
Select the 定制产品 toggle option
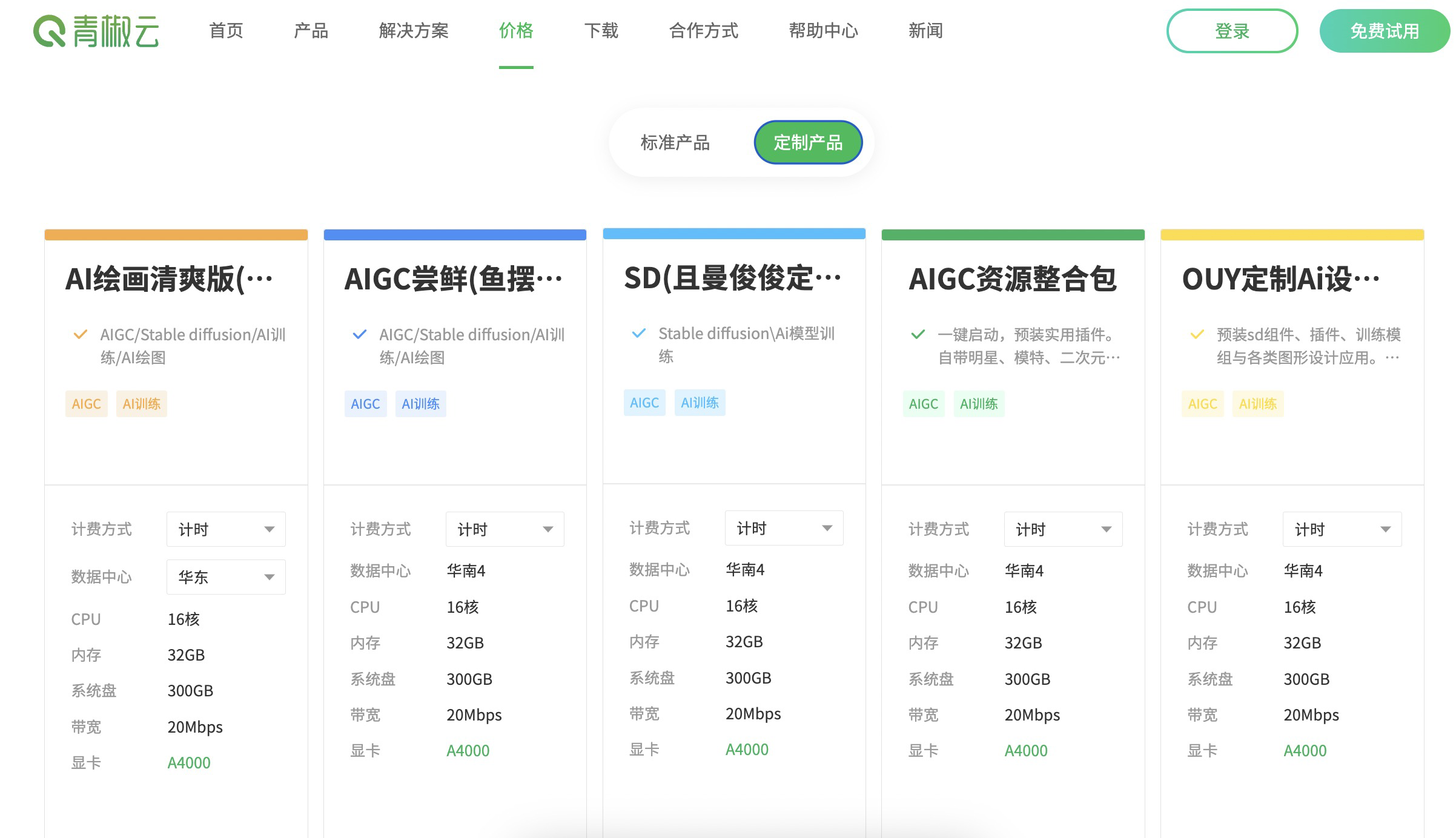pyautogui.click(x=808, y=143)
